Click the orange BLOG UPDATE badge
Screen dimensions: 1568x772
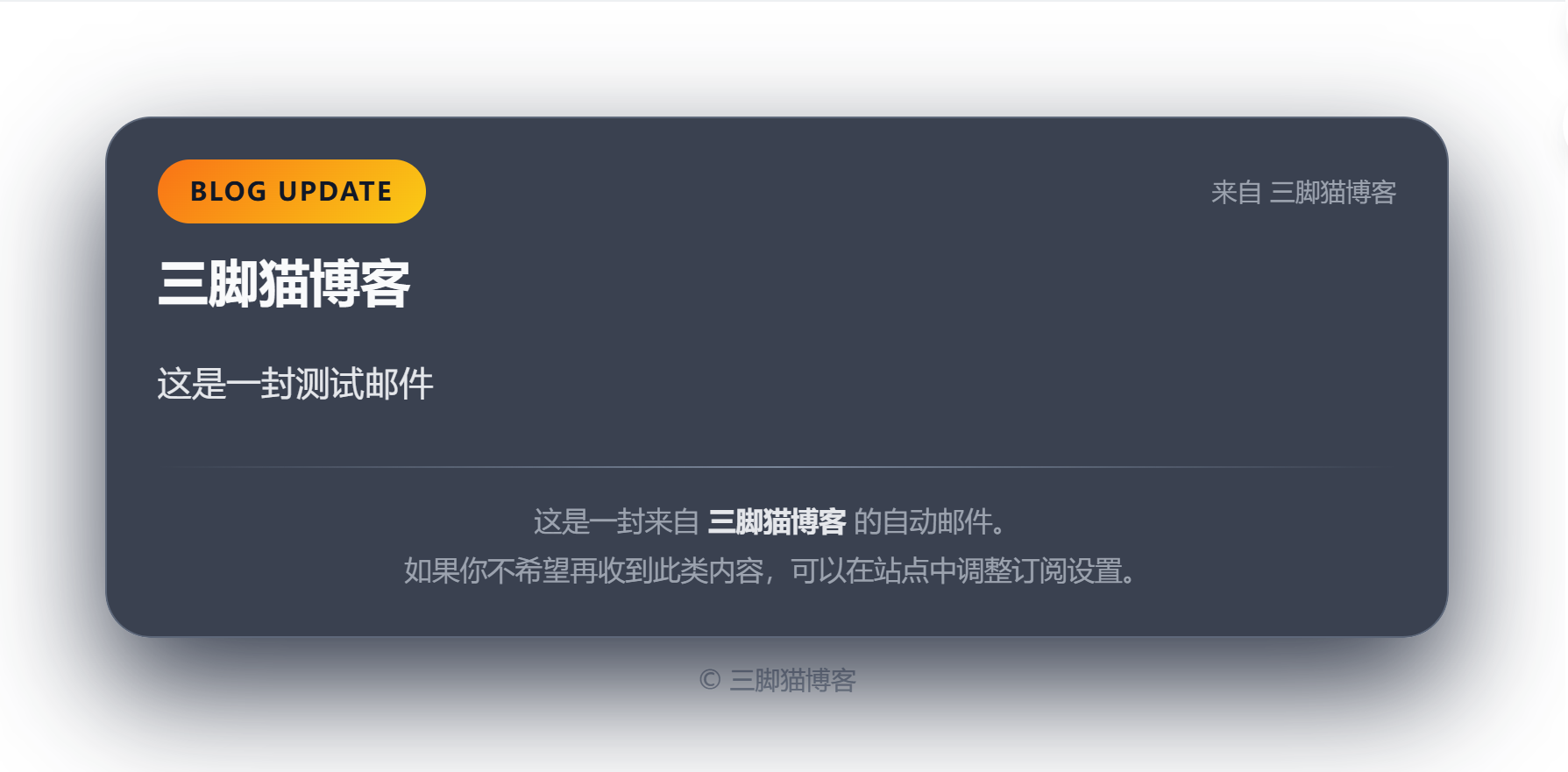(292, 191)
